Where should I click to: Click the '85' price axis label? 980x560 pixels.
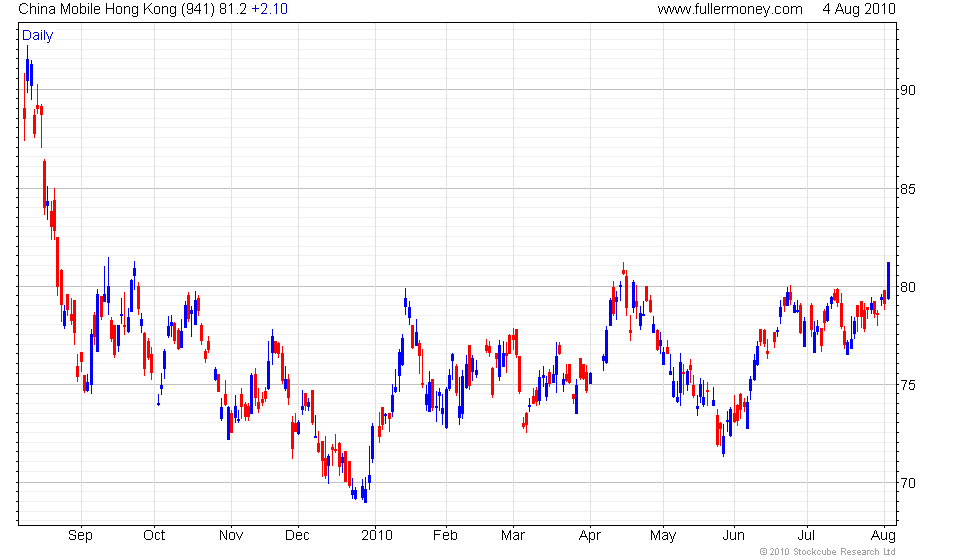click(x=908, y=189)
